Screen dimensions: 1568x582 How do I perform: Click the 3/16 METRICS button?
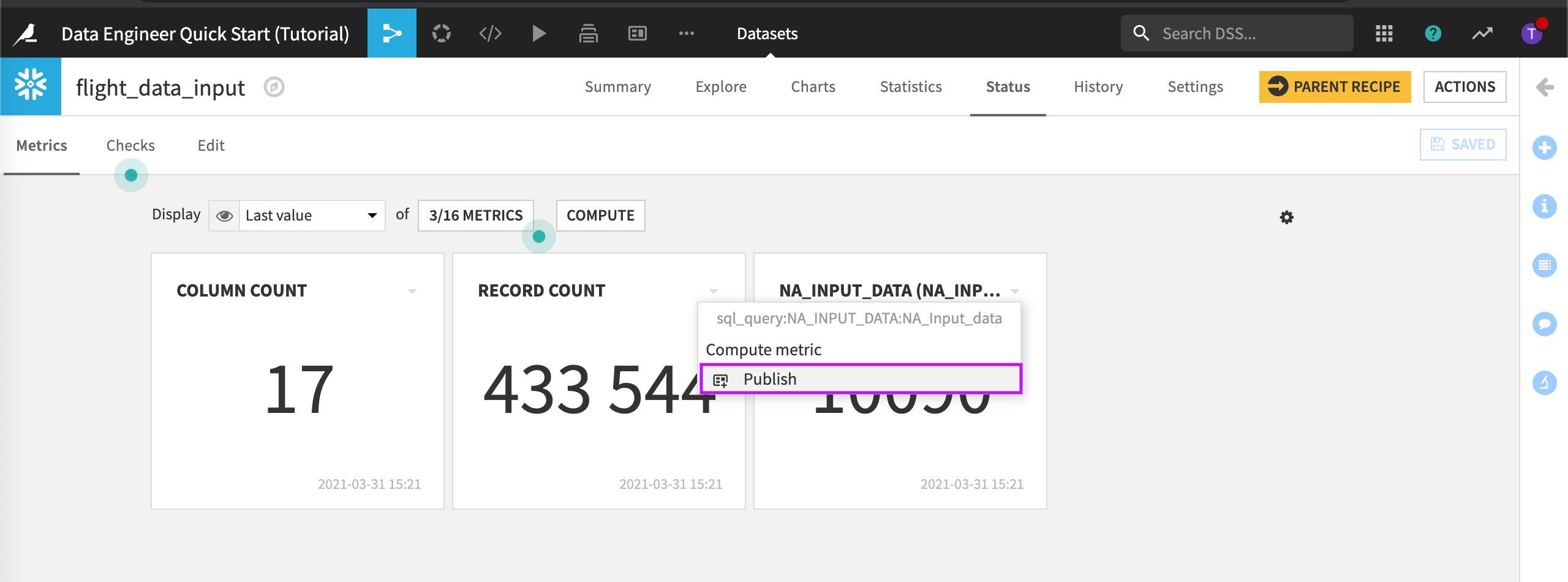[475, 216]
